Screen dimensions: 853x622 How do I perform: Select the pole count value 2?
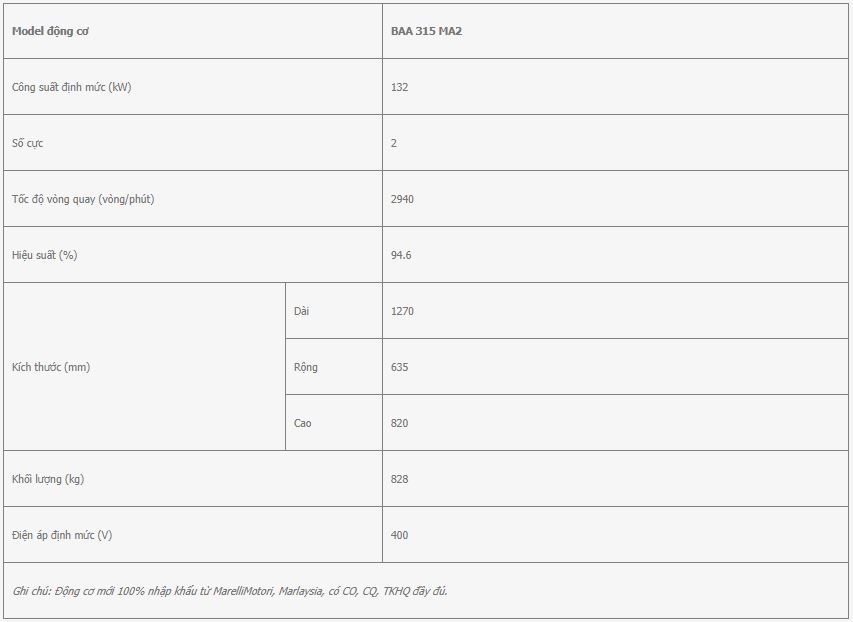(x=393, y=143)
